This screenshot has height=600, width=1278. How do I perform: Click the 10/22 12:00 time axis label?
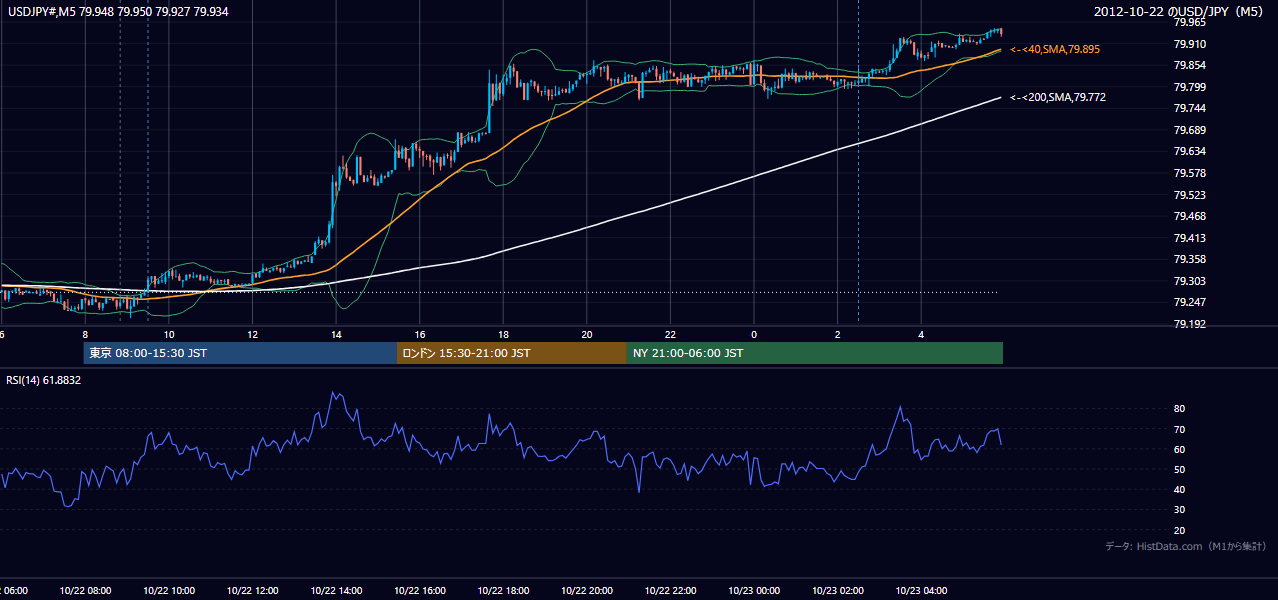pyautogui.click(x=252, y=591)
